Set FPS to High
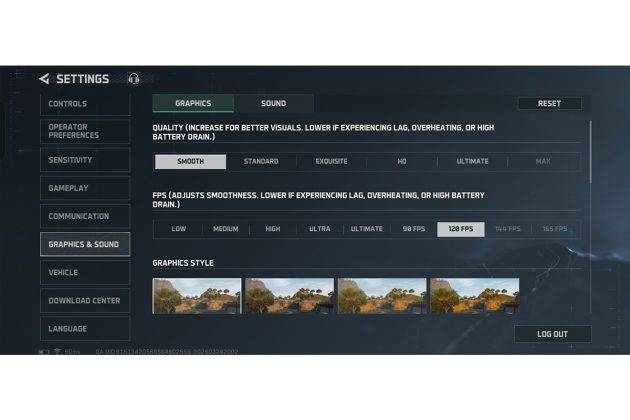630x420 pixels. tap(273, 229)
